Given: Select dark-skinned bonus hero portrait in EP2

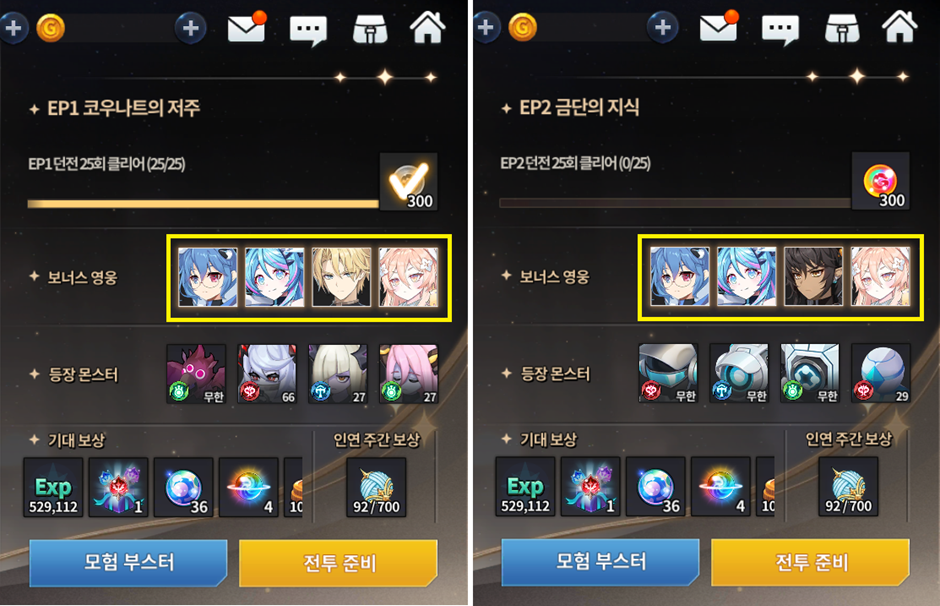Looking at the screenshot, I should (814, 277).
